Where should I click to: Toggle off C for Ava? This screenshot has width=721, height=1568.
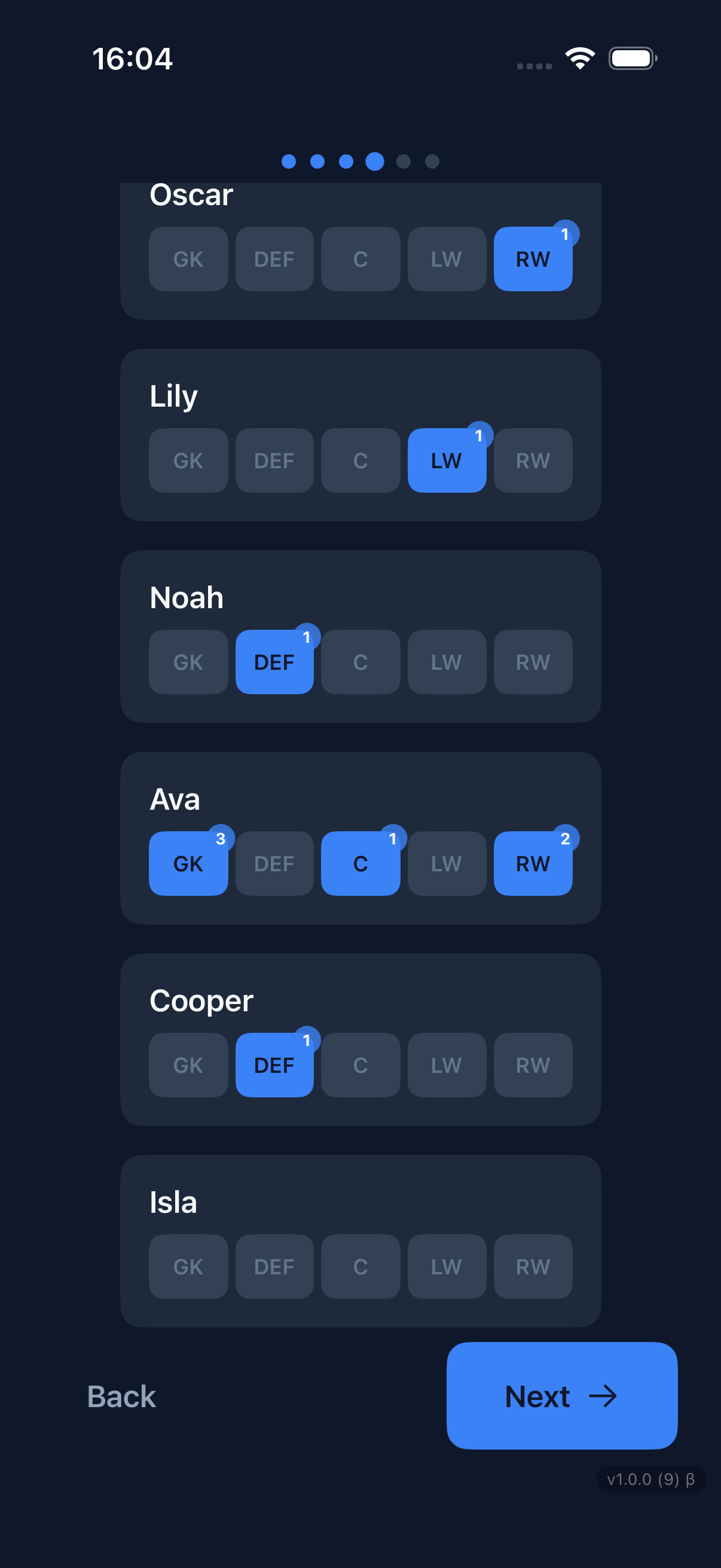(x=360, y=864)
